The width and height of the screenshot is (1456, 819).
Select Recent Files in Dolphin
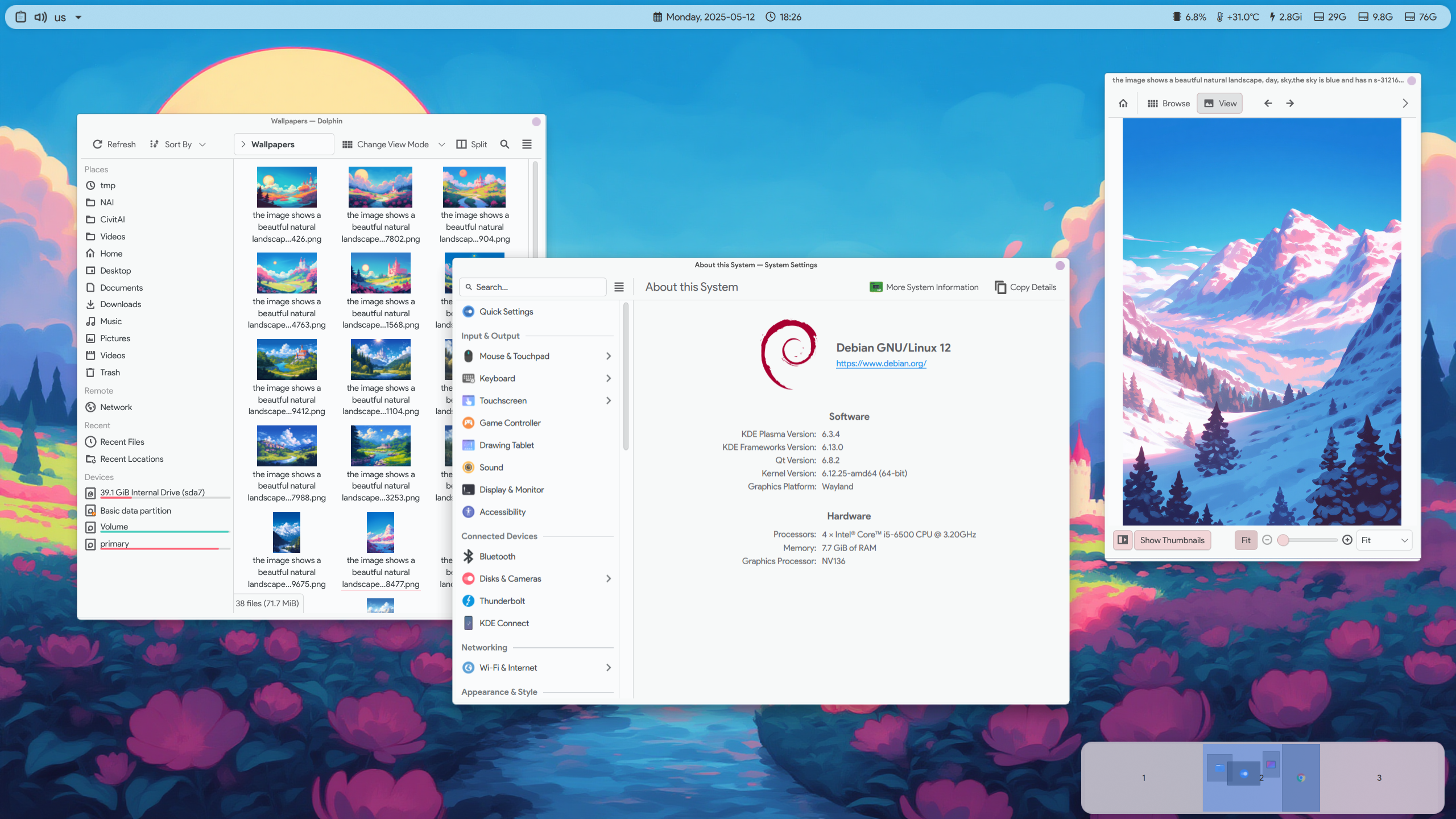coord(156,442)
